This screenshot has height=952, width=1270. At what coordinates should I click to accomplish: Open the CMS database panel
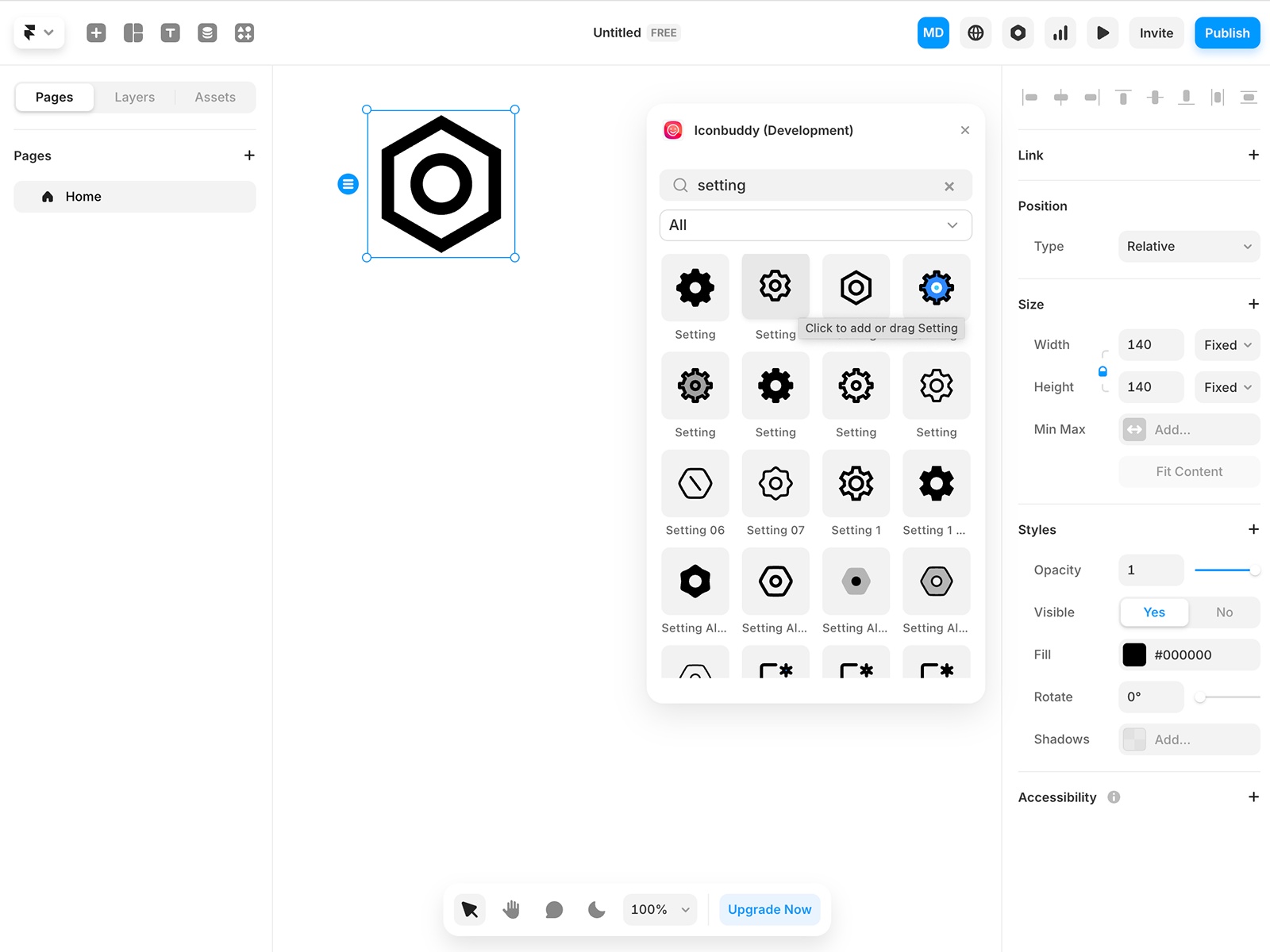click(207, 33)
